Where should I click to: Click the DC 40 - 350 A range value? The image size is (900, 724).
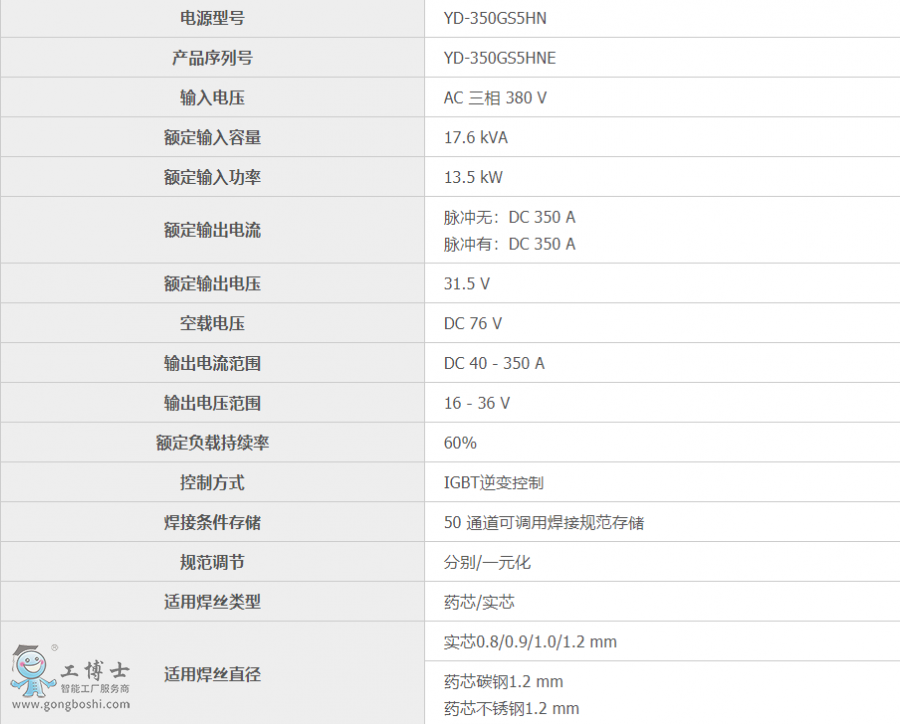[x=494, y=364]
